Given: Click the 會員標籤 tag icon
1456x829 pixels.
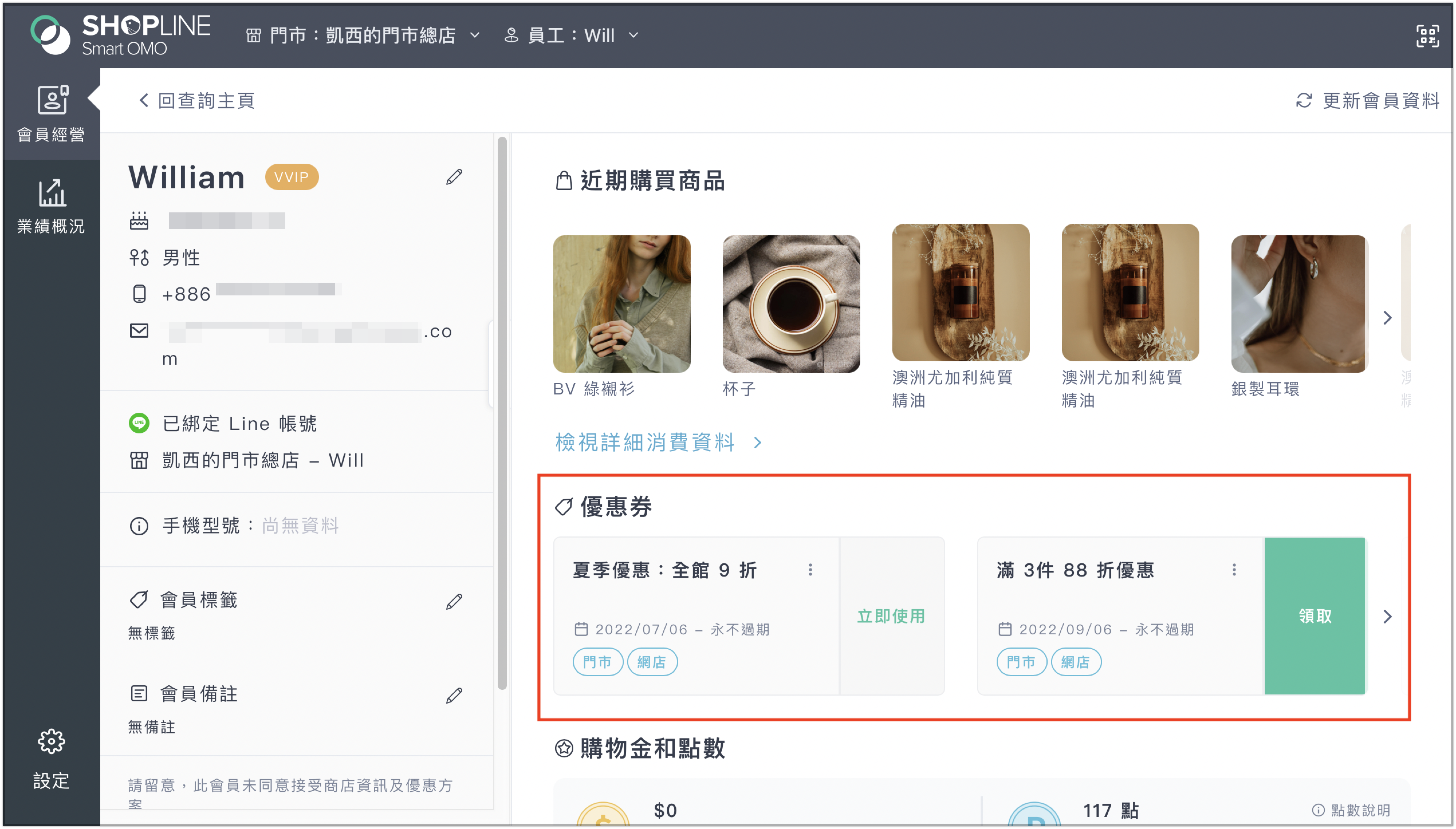Looking at the screenshot, I should 139,599.
